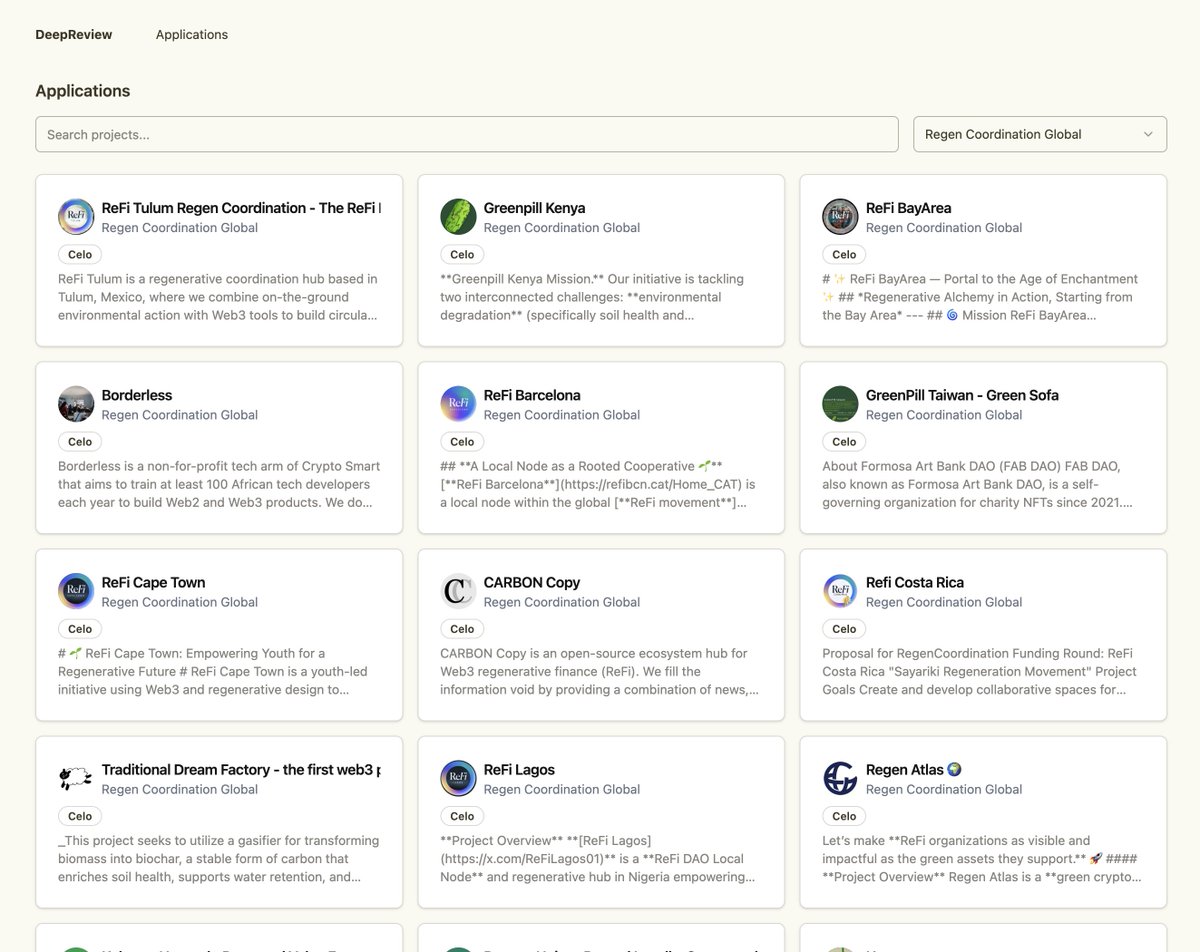
Task: Open the Greenpill Kenya application title
Action: tap(534, 208)
